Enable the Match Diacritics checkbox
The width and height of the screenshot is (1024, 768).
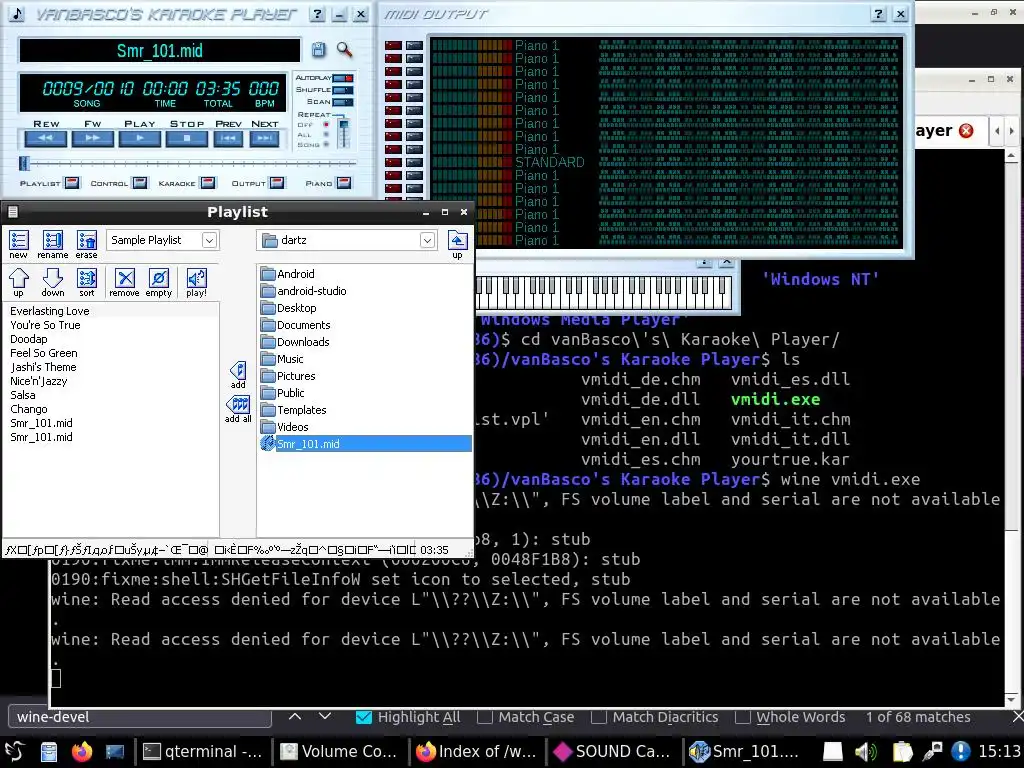pyautogui.click(x=598, y=717)
